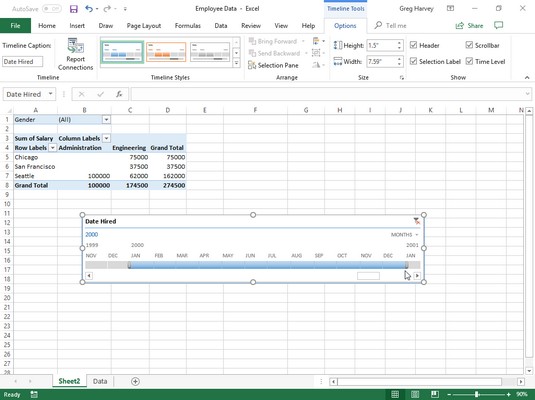
Task: Disable the Selection Label checkbox
Action: pyautogui.click(x=414, y=61)
